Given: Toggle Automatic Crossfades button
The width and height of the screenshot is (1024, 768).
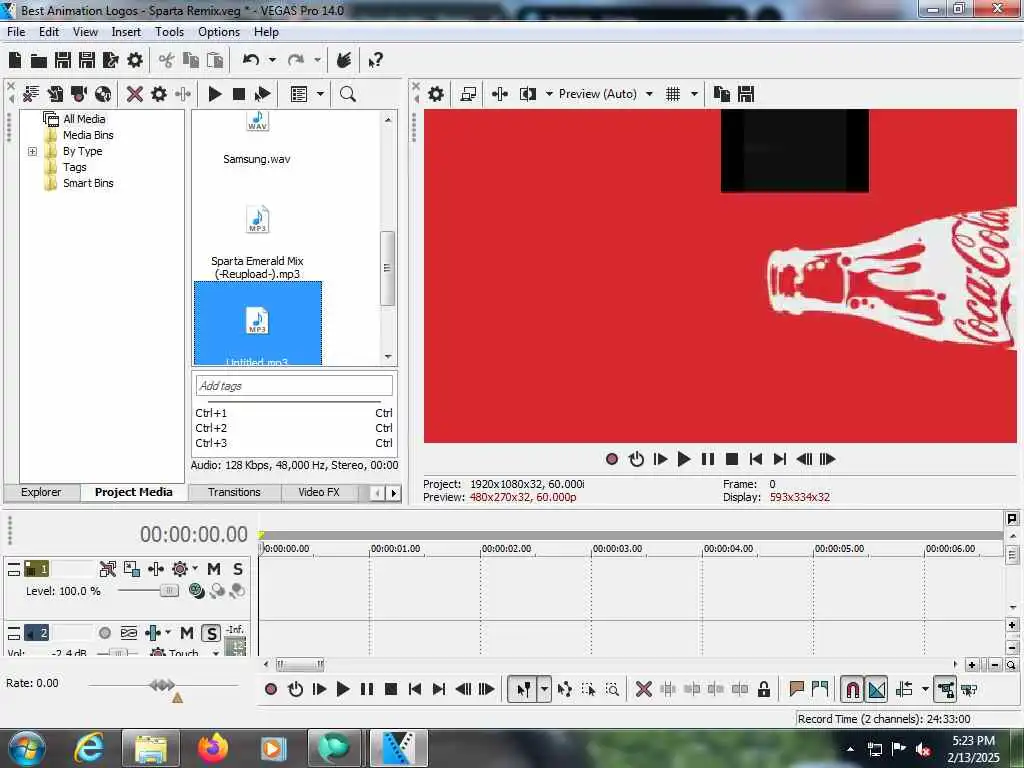Looking at the screenshot, I should [x=876, y=689].
